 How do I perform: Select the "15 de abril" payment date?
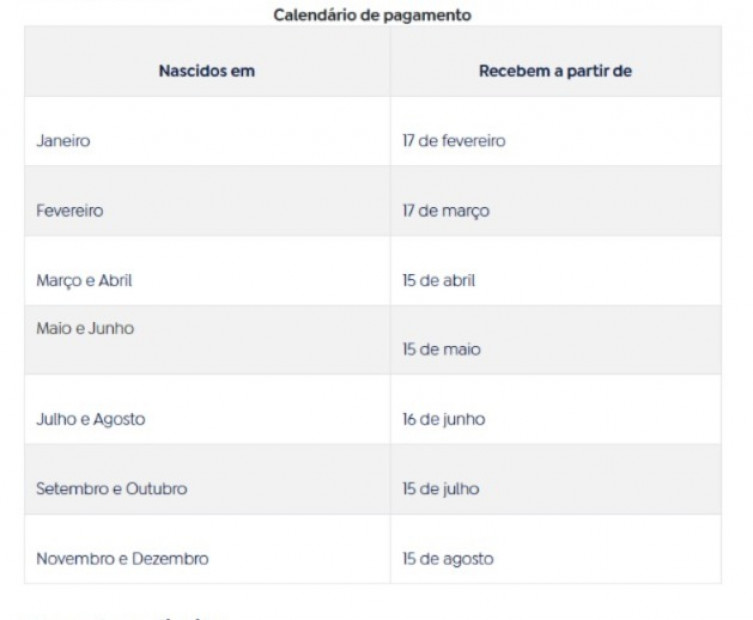click(x=438, y=281)
